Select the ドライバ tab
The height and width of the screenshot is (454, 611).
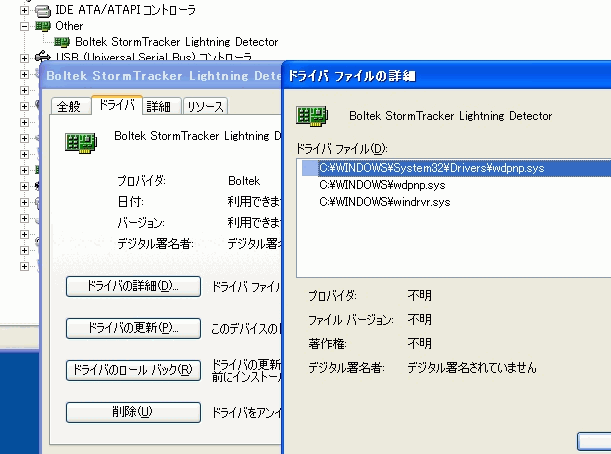tap(116, 105)
